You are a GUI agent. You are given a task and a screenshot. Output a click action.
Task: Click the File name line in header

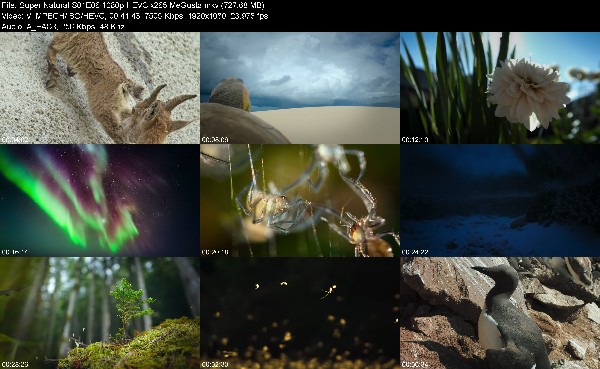pos(133,5)
